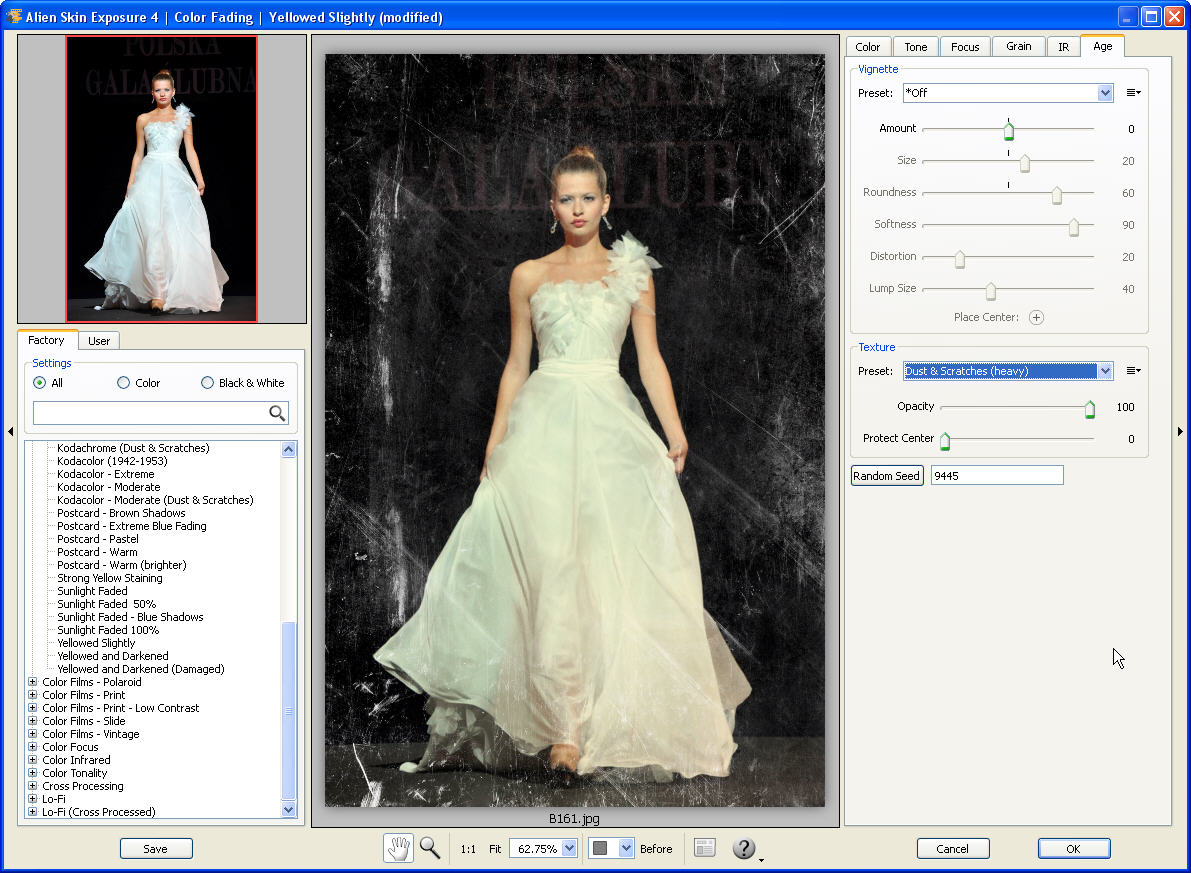The image size is (1191, 873).
Task: Open the Vignette preset options menu icon
Action: [x=1133, y=93]
